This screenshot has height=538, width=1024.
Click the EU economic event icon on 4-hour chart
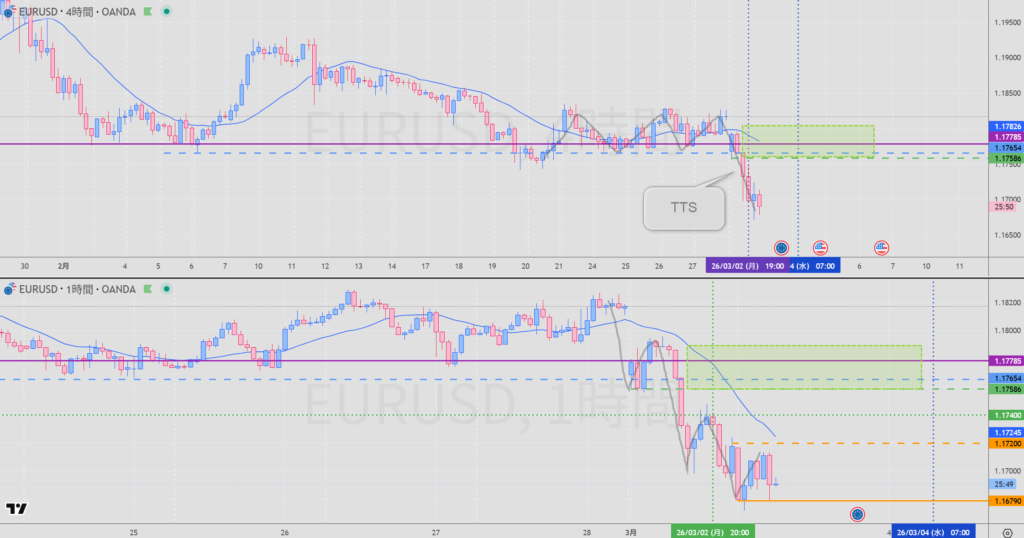pos(782,247)
